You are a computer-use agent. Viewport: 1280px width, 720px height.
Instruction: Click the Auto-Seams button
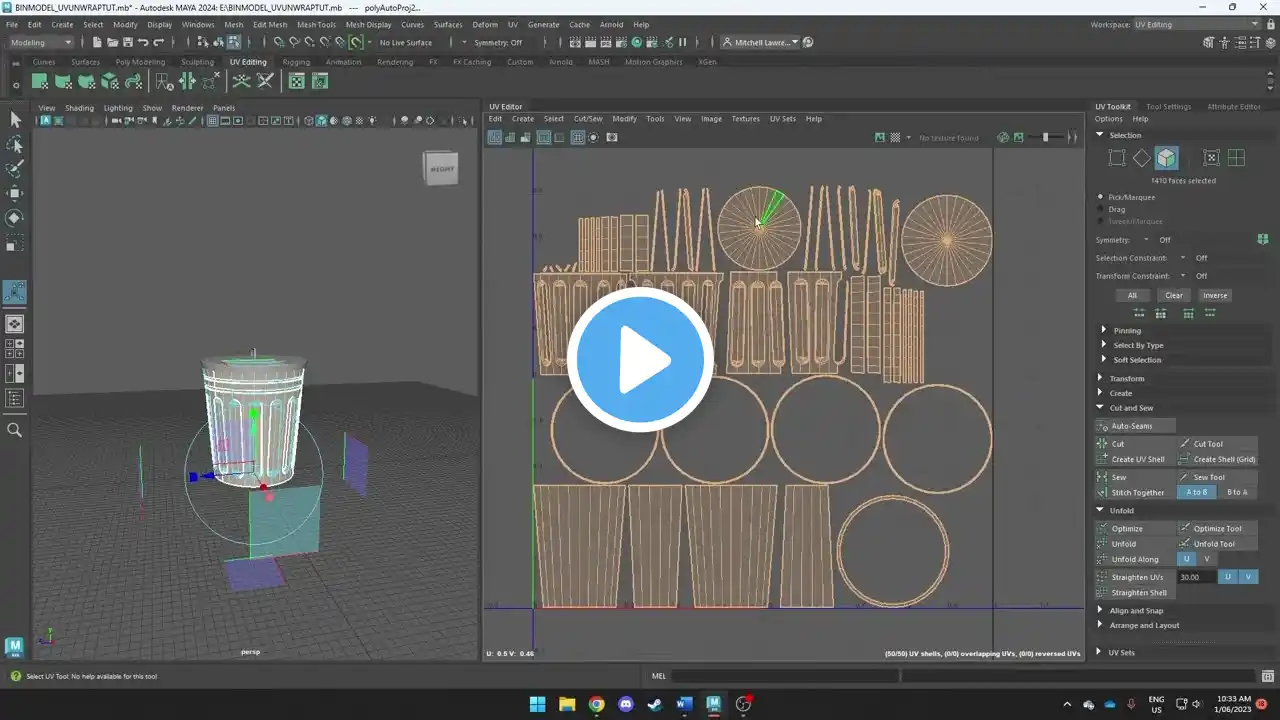(1136, 426)
